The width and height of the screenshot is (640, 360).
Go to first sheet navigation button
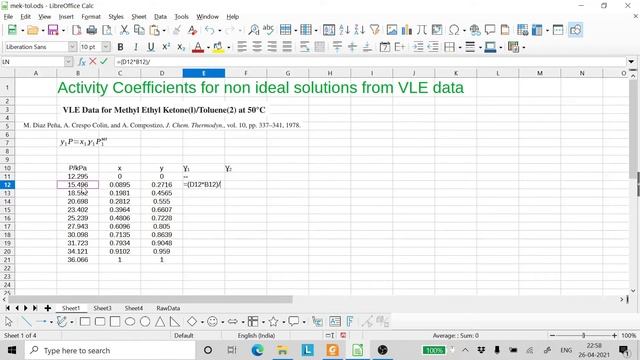(x=7, y=308)
